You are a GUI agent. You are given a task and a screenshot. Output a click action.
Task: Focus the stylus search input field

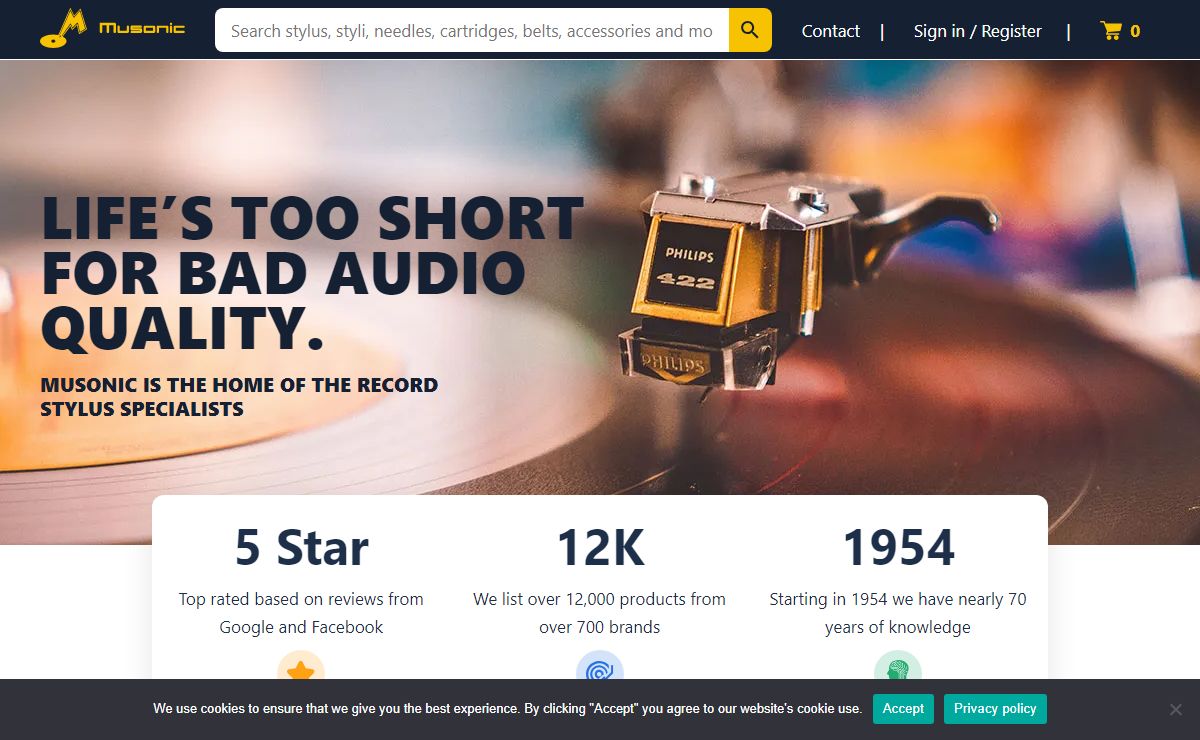tap(472, 30)
